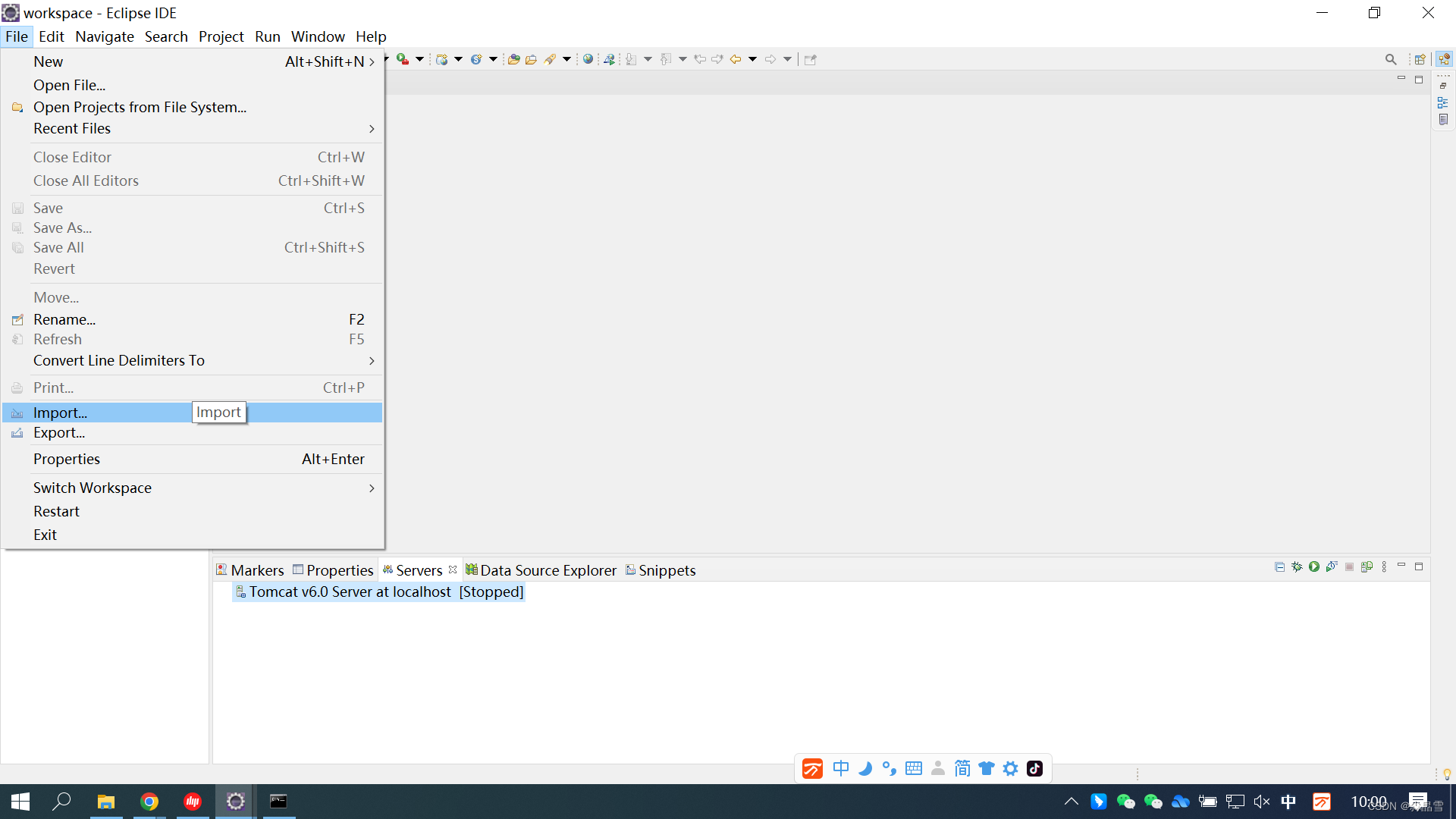
Task: Collapse all in Servers view
Action: (1279, 567)
